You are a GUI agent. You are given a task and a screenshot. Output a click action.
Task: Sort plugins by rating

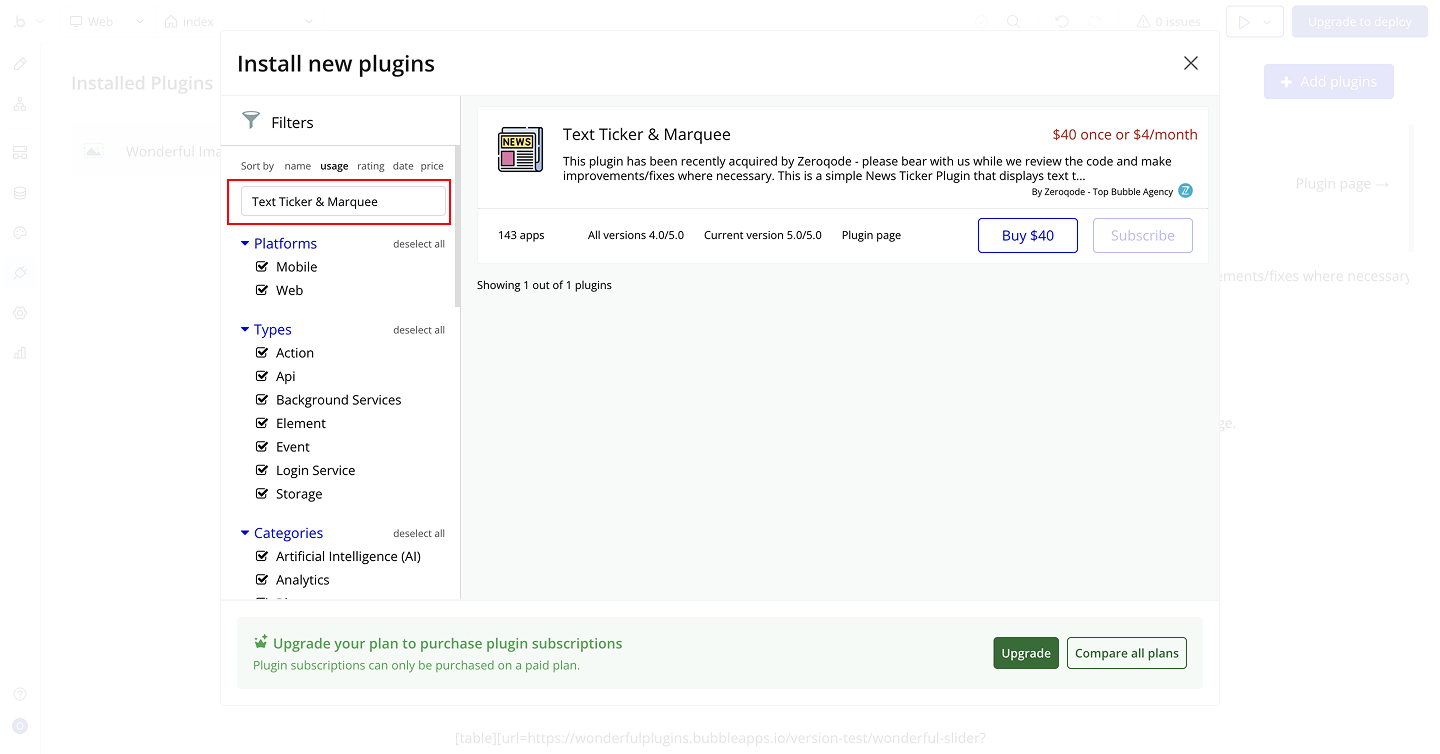pyautogui.click(x=370, y=166)
